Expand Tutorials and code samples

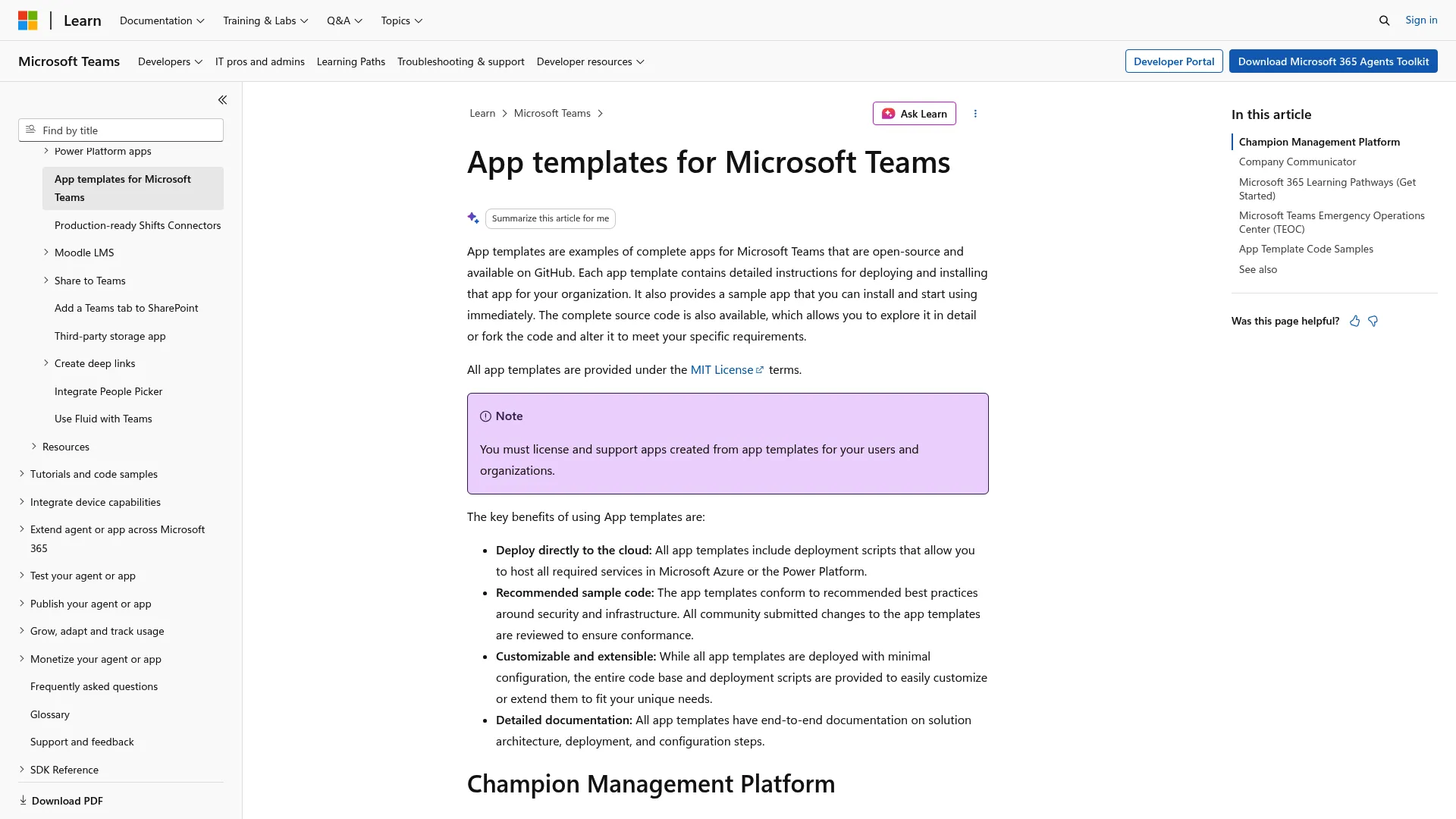(x=22, y=474)
